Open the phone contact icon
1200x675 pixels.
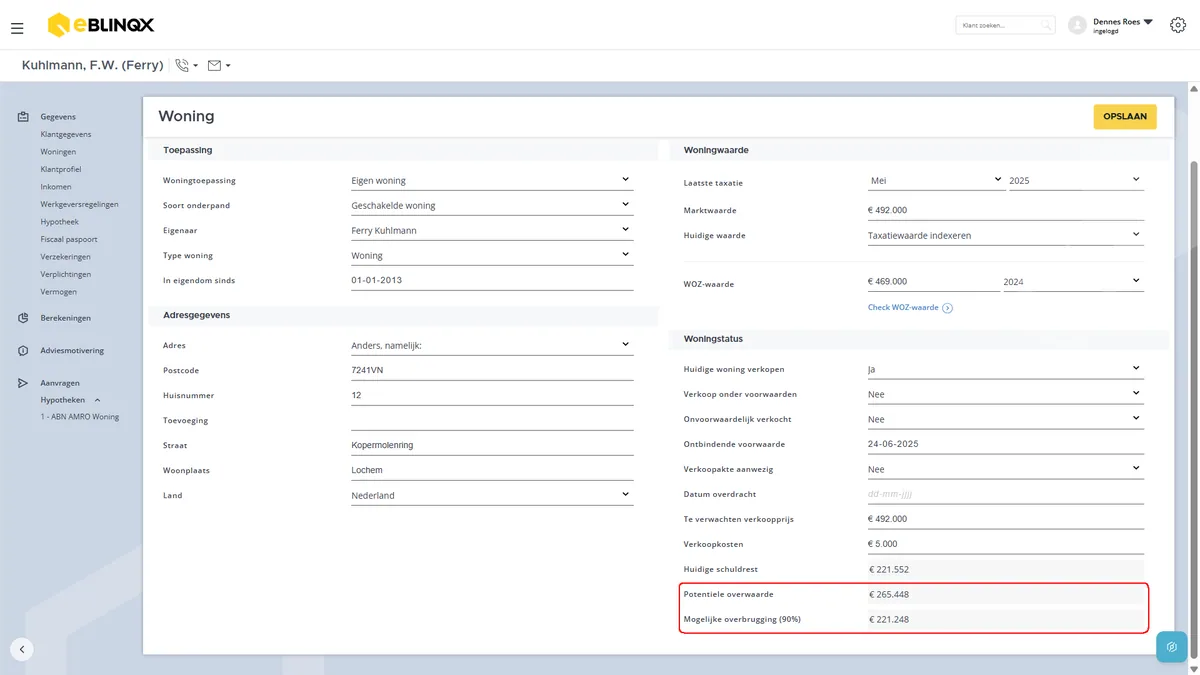(182, 65)
